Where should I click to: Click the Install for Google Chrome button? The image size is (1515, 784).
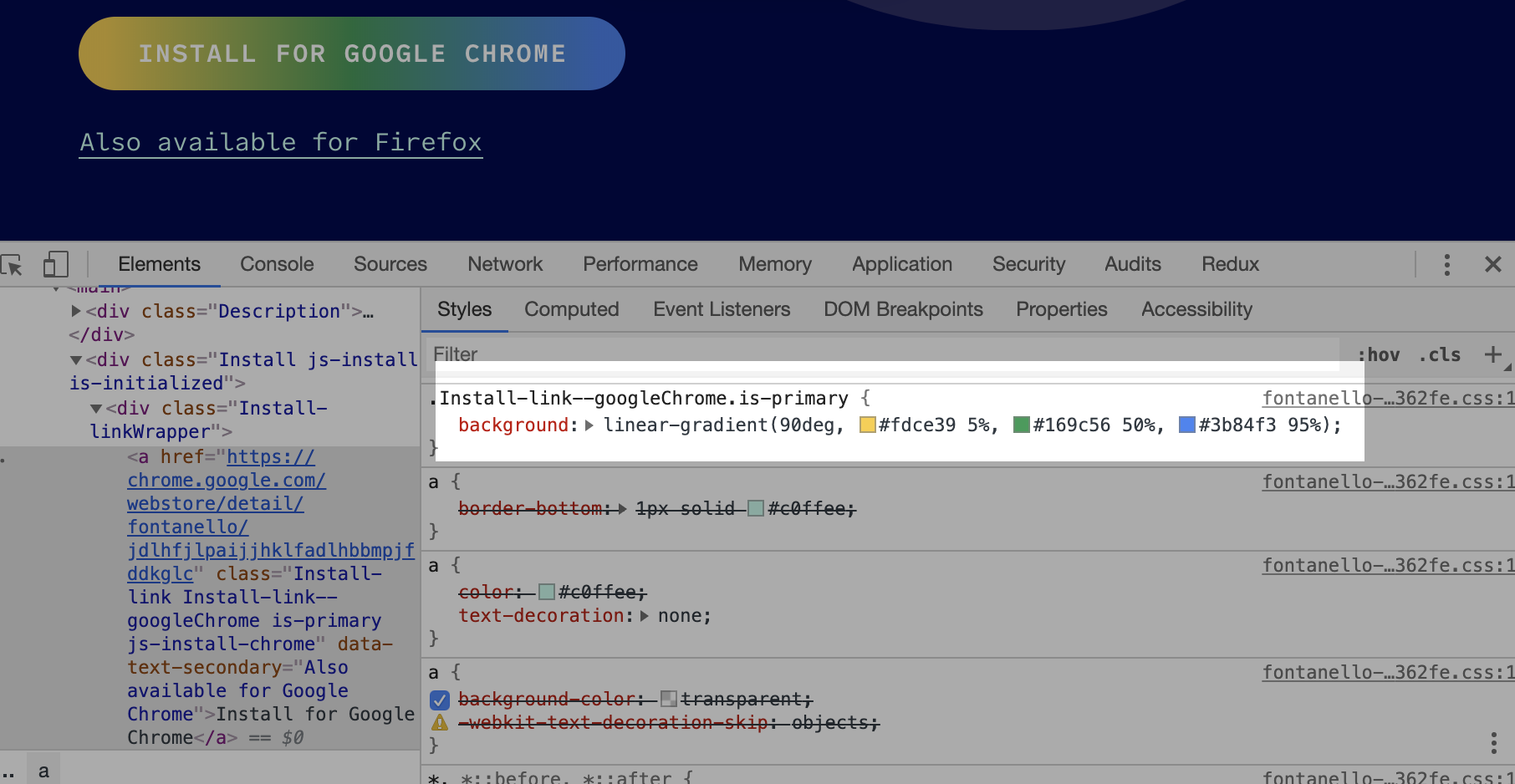[351, 54]
